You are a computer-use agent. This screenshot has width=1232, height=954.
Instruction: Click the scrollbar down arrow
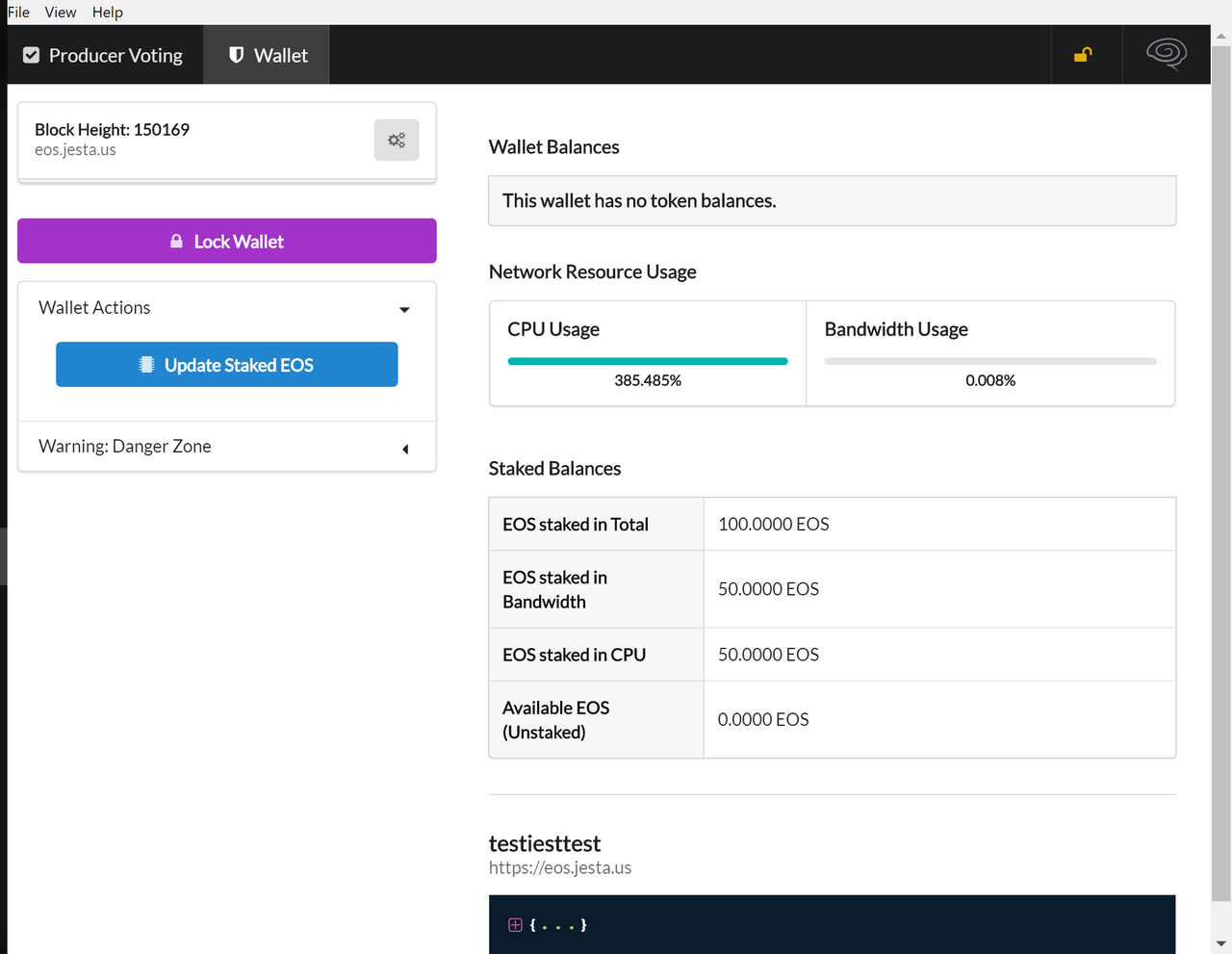[1220, 943]
